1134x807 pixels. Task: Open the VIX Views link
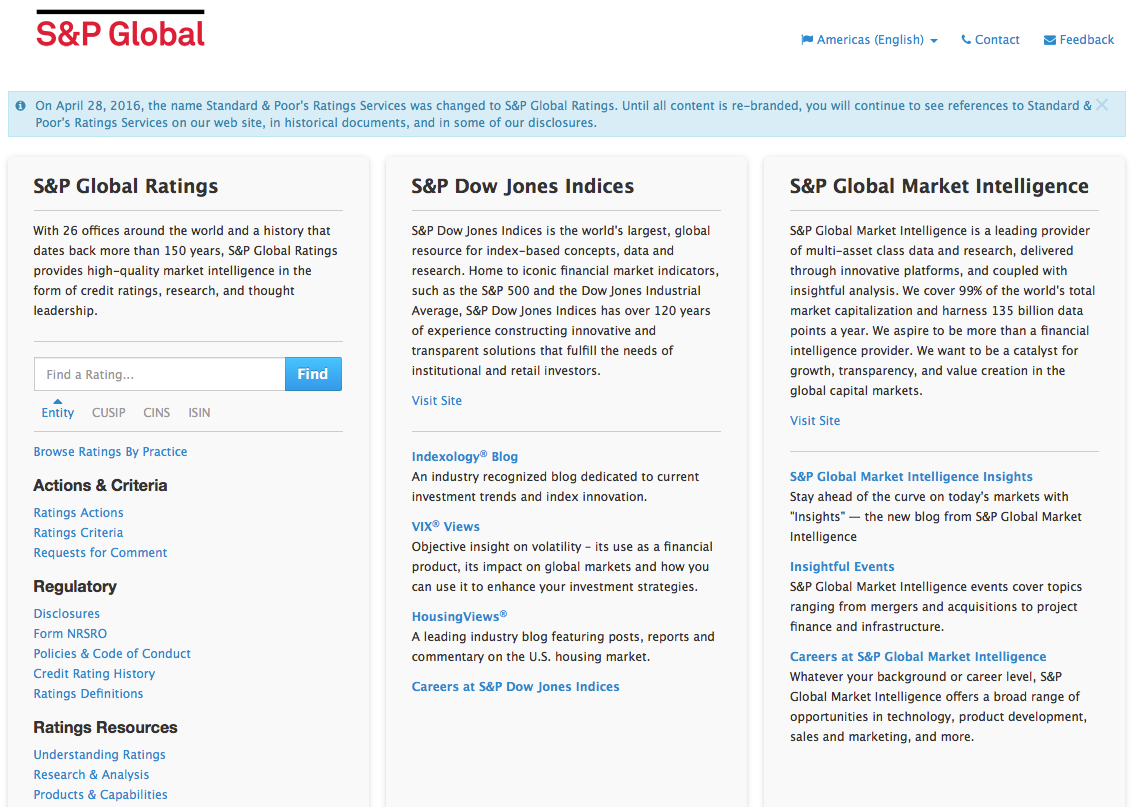click(x=446, y=526)
